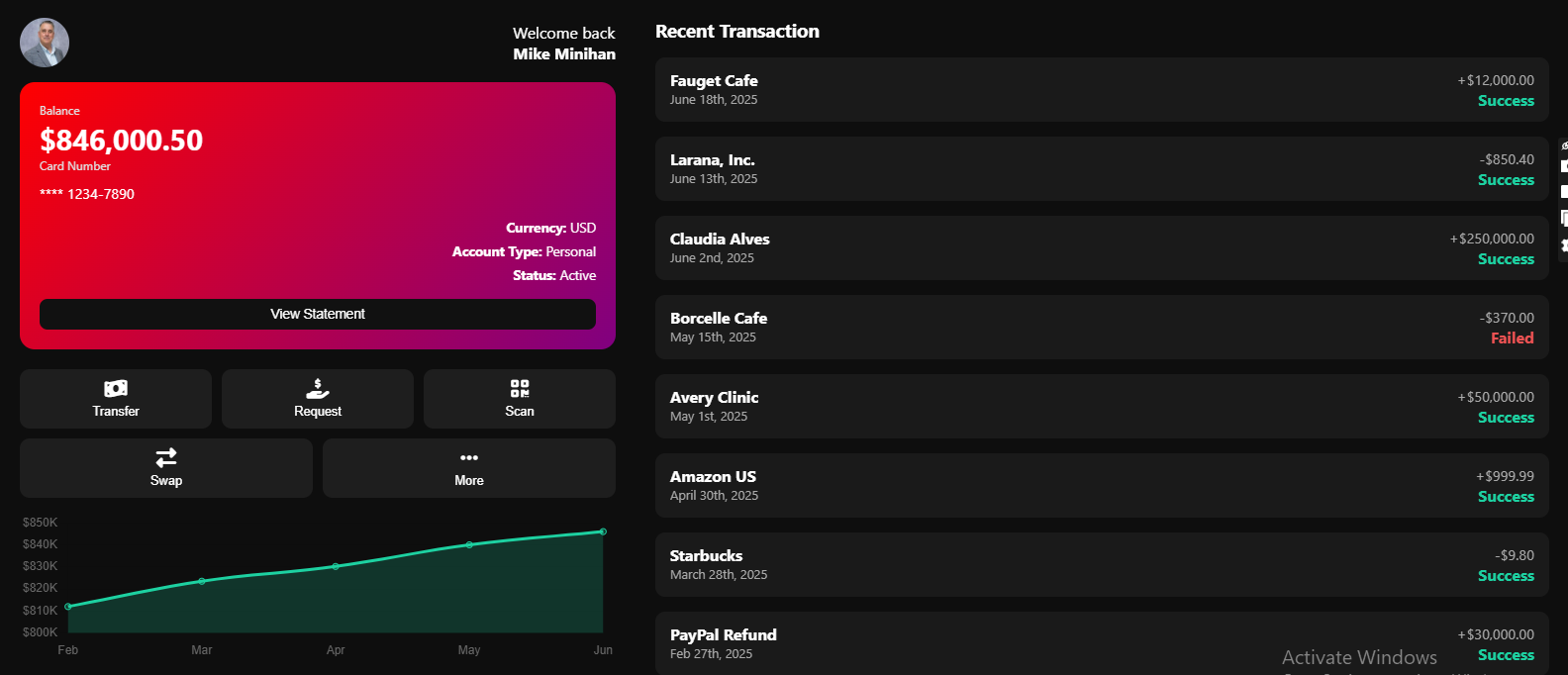Image resolution: width=1568 pixels, height=675 pixels.
Task: Open the Claudia Alves transaction entry
Action: pyautogui.click(x=1102, y=247)
